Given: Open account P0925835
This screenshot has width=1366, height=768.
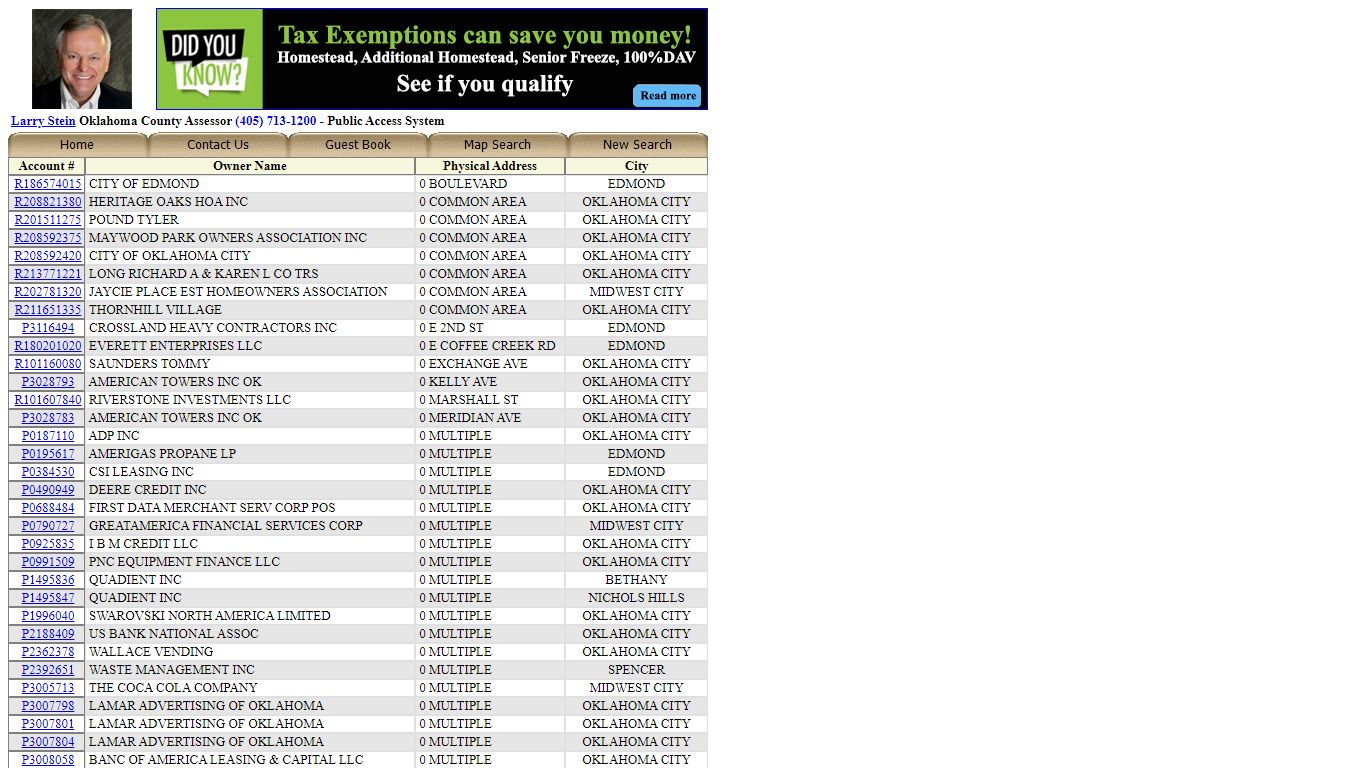Looking at the screenshot, I should pyautogui.click(x=48, y=544).
